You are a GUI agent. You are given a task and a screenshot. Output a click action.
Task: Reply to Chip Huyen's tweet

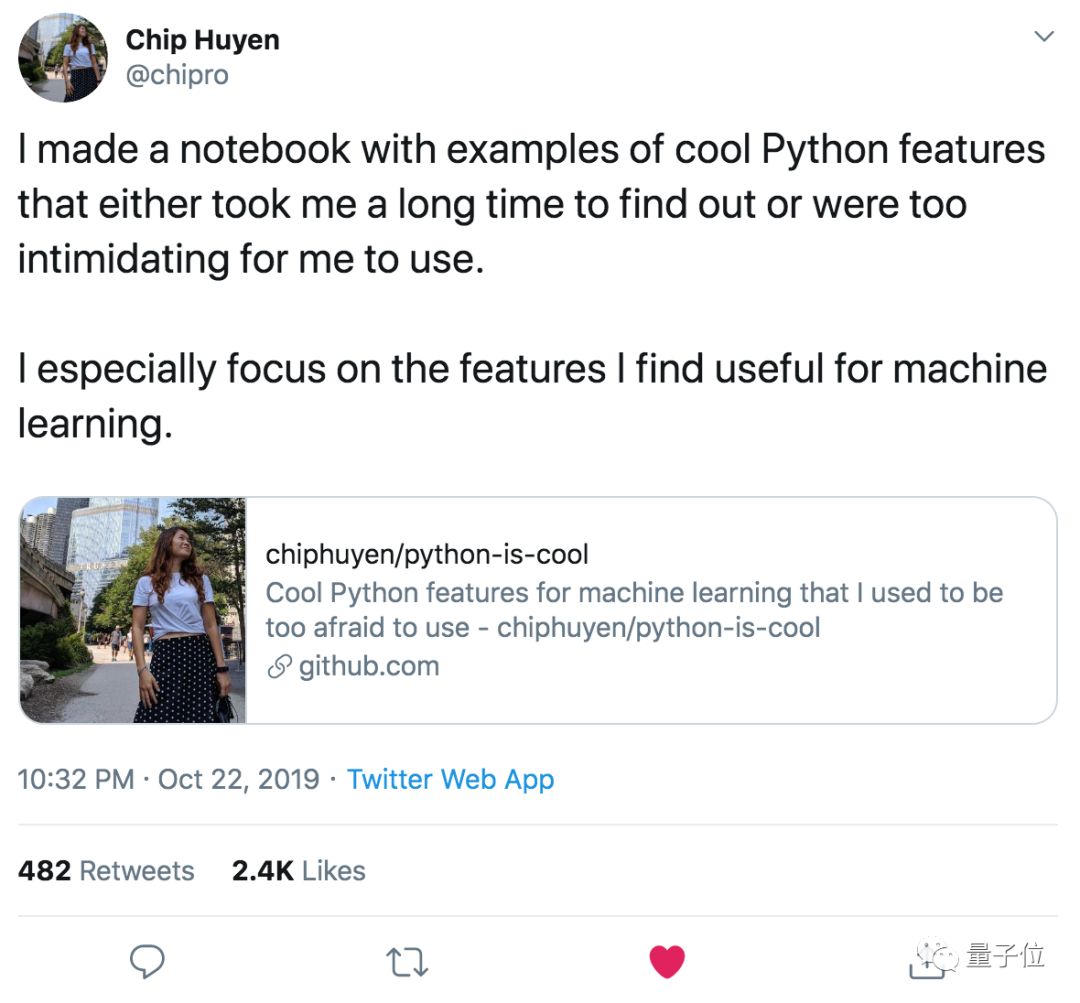tap(148, 961)
